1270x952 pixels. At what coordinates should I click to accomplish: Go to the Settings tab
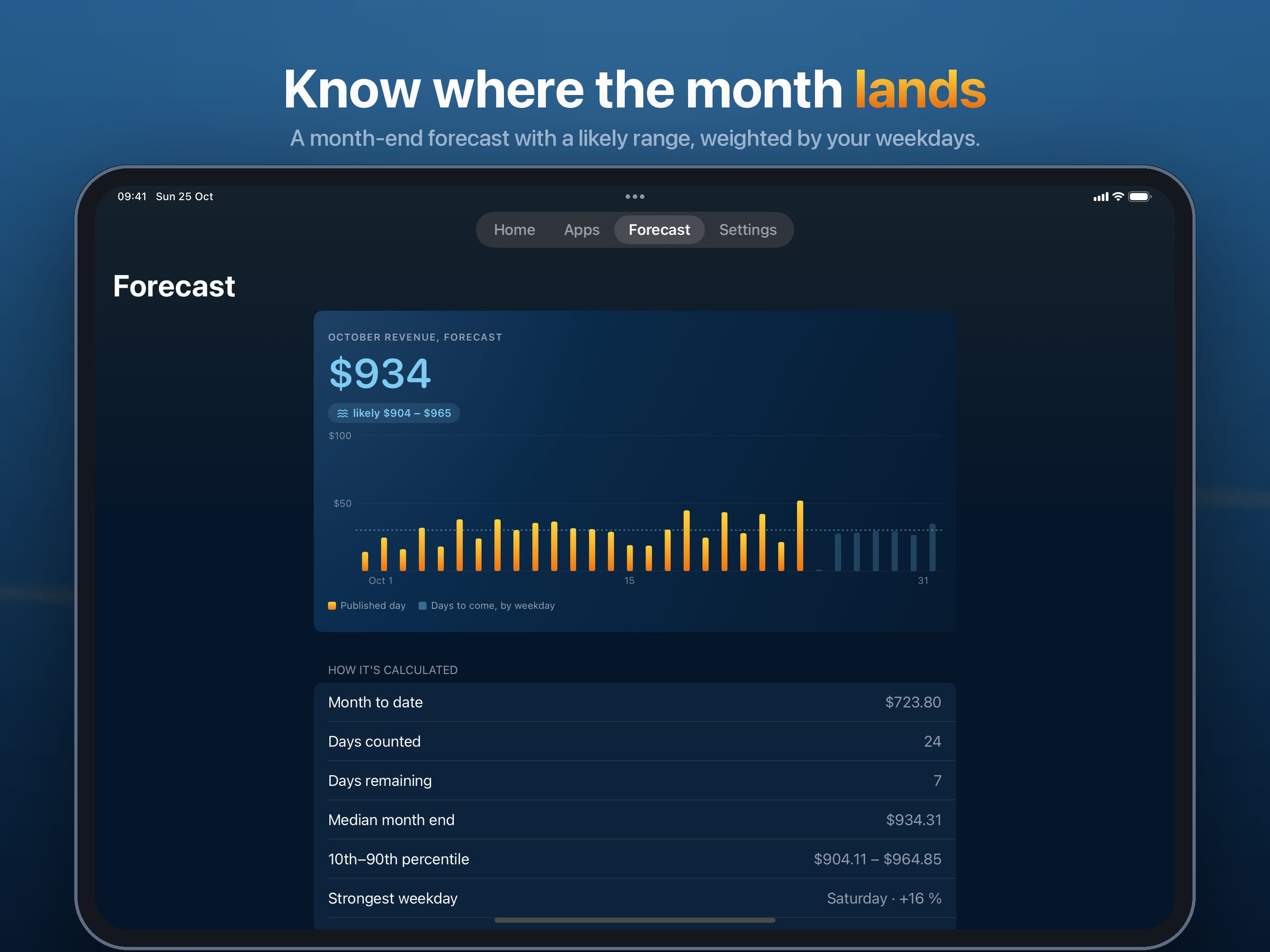point(748,230)
